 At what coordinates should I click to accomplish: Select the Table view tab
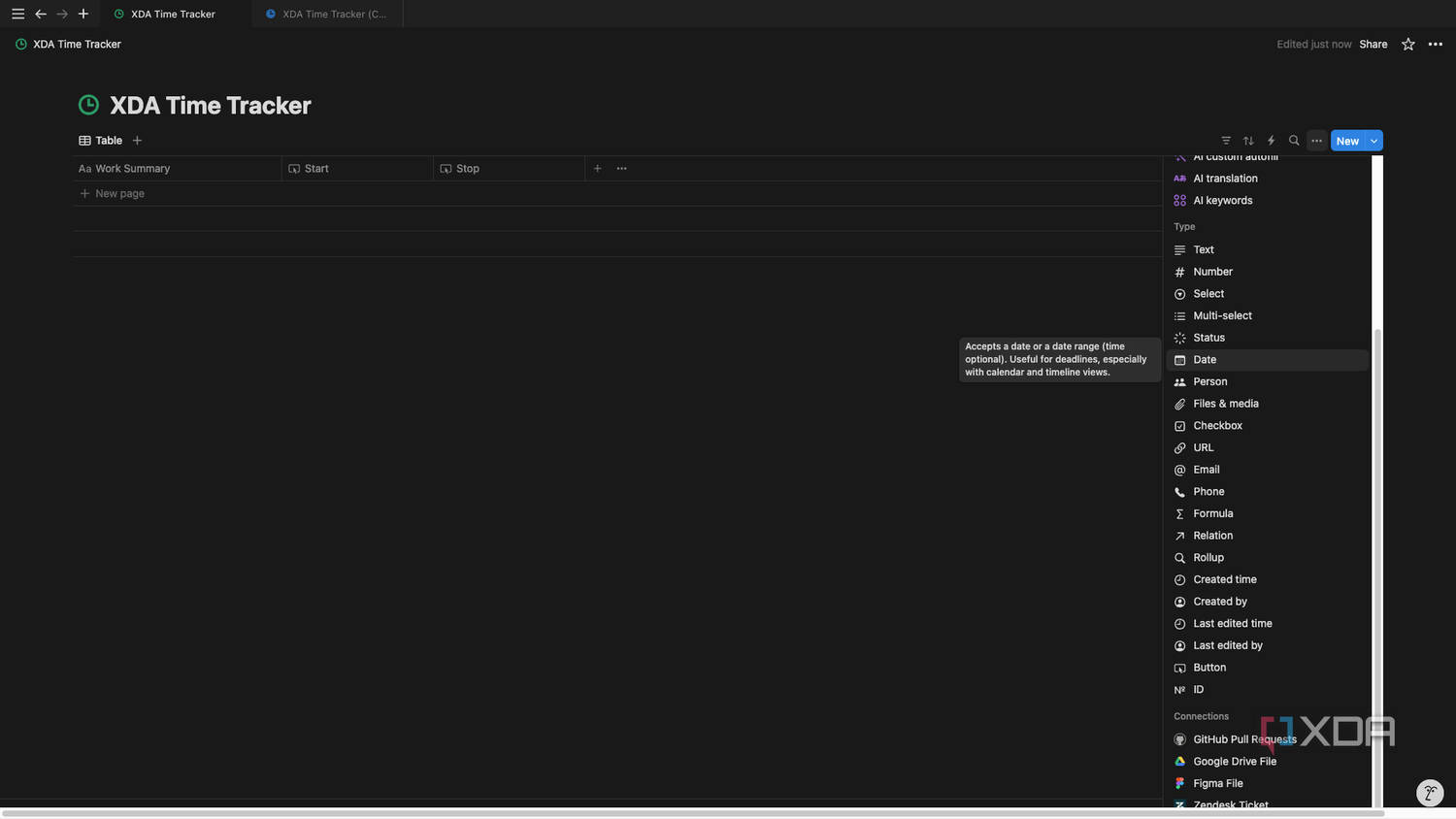pos(100,141)
